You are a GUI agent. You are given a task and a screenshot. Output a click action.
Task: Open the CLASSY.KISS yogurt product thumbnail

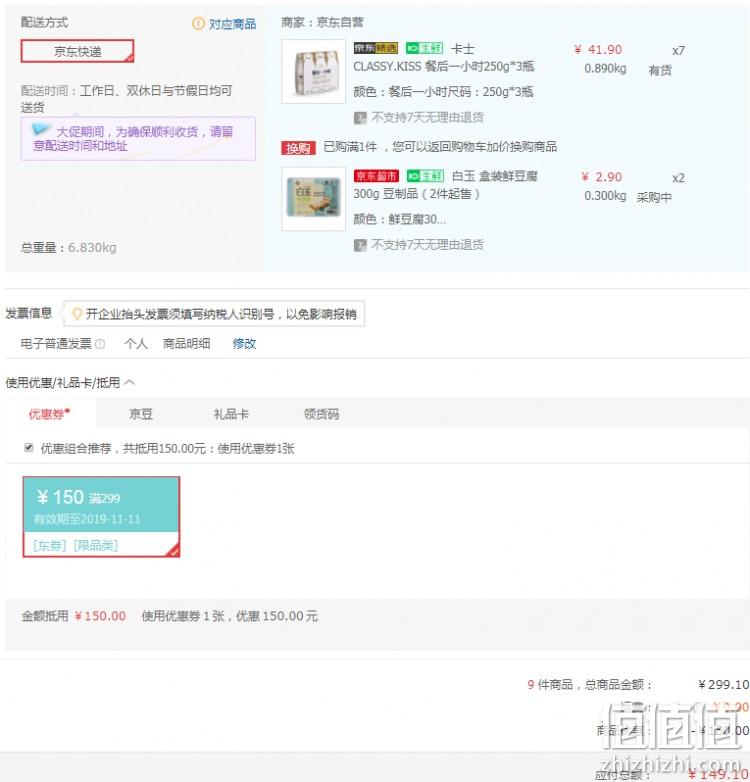click(x=314, y=71)
